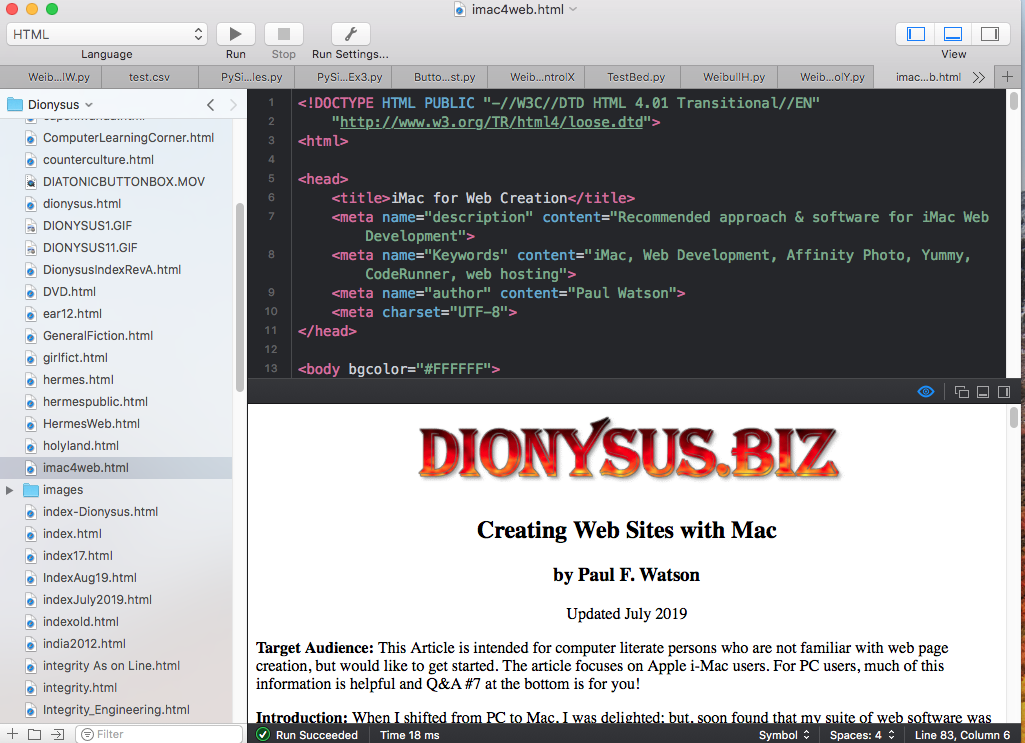This screenshot has height=743, width=1025.
Task: Click the back chevron beside Dionysus folder
Action: [x=209, y=103]
